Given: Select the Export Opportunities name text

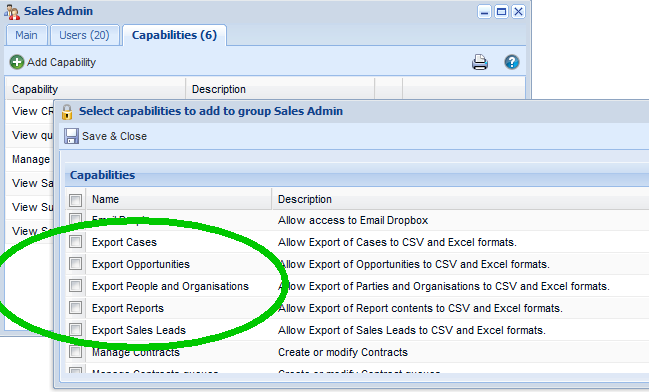Looking at the screenshot, I should [141, 264].
